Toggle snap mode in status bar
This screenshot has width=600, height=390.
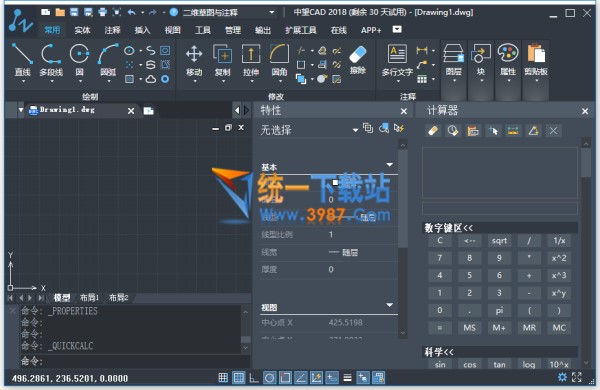click(x=223, y=378)
